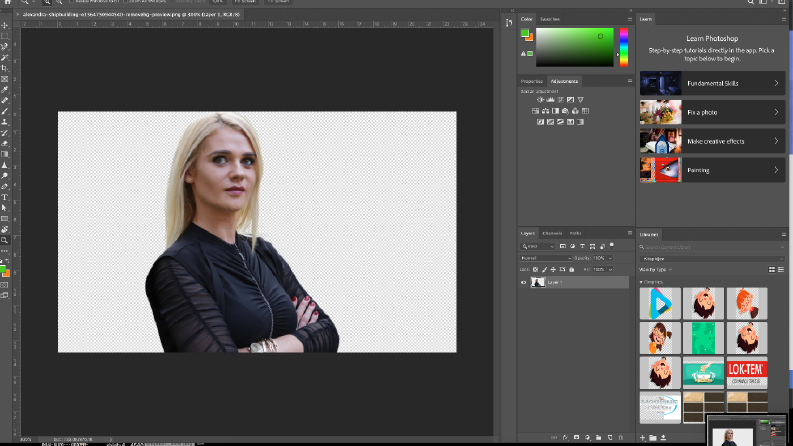The height and width of the screenshot is (446, 793).
Task: Hide Layer 1 with eye icon
Action: coord(523,283)
